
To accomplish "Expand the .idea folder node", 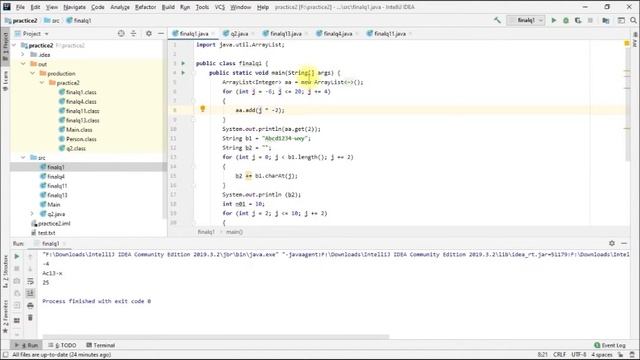I will [23, 55].
